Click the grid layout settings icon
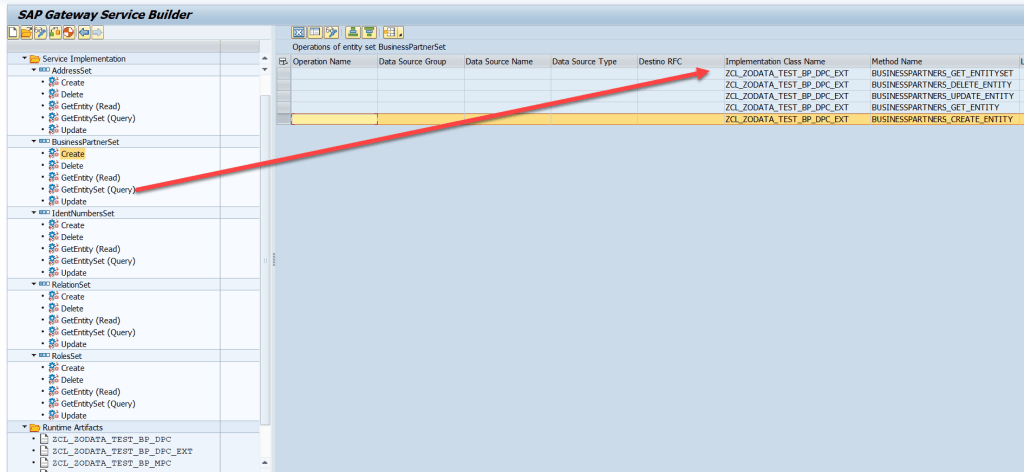The image size is (1024, 472). click(392, 32)
